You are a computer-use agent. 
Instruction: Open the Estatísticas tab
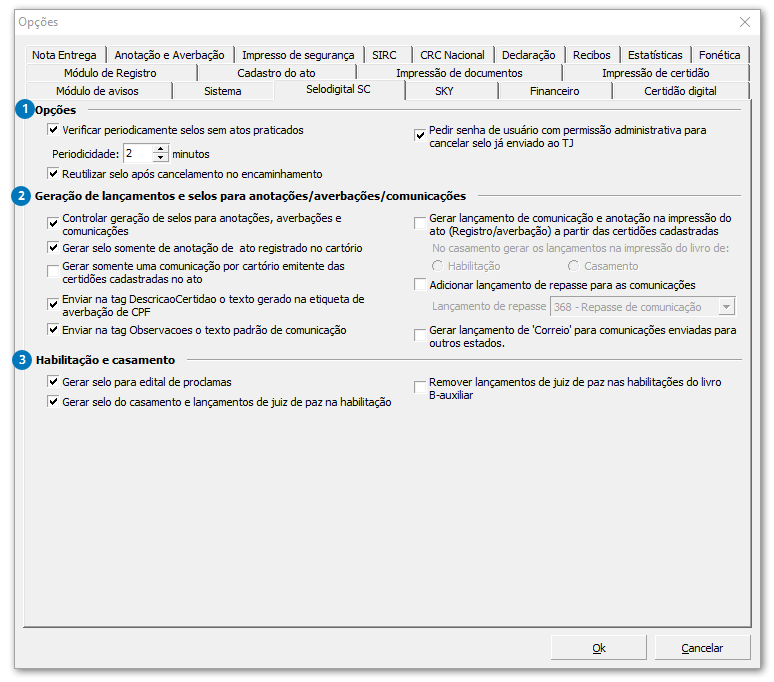point(655,55)
